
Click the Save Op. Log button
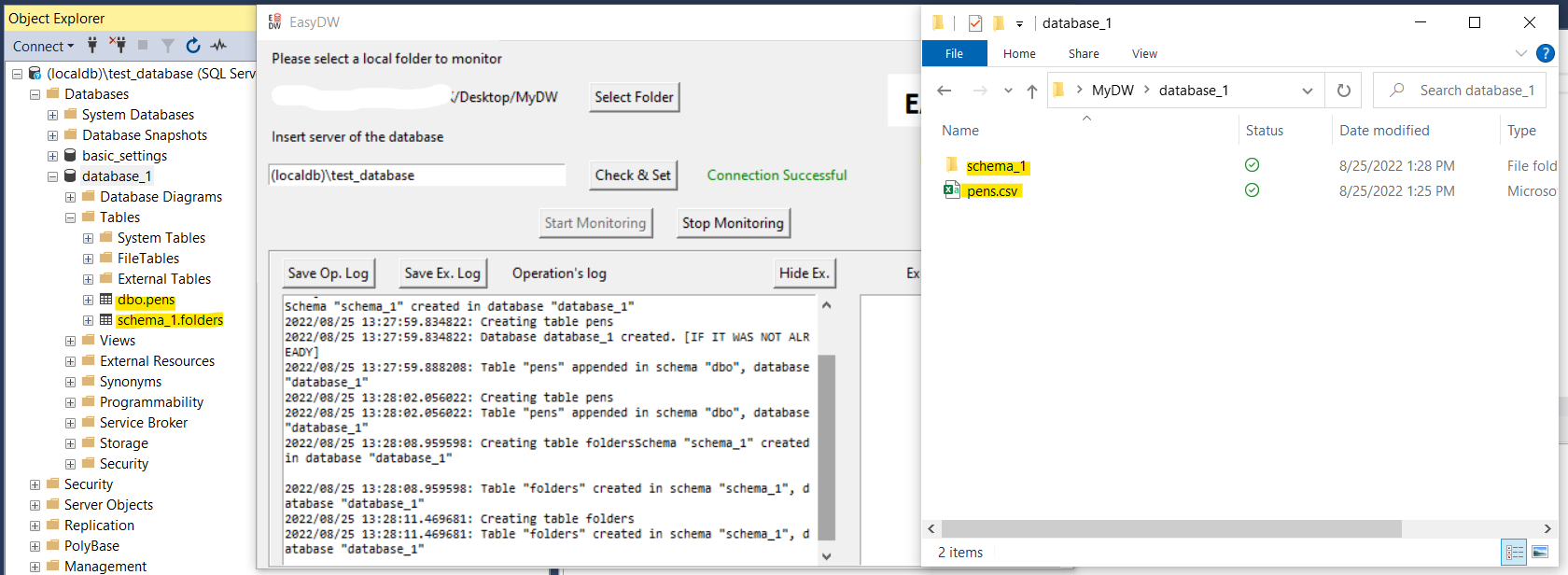pos(328,273)
